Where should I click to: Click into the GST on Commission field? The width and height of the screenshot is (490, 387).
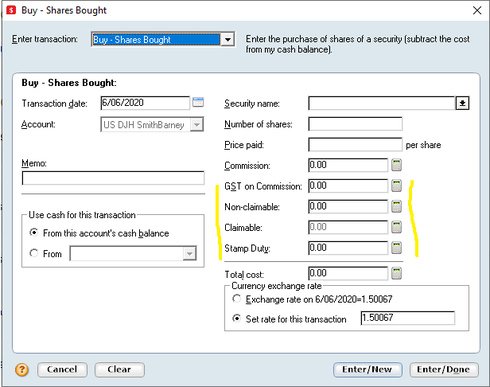[348, 186]
